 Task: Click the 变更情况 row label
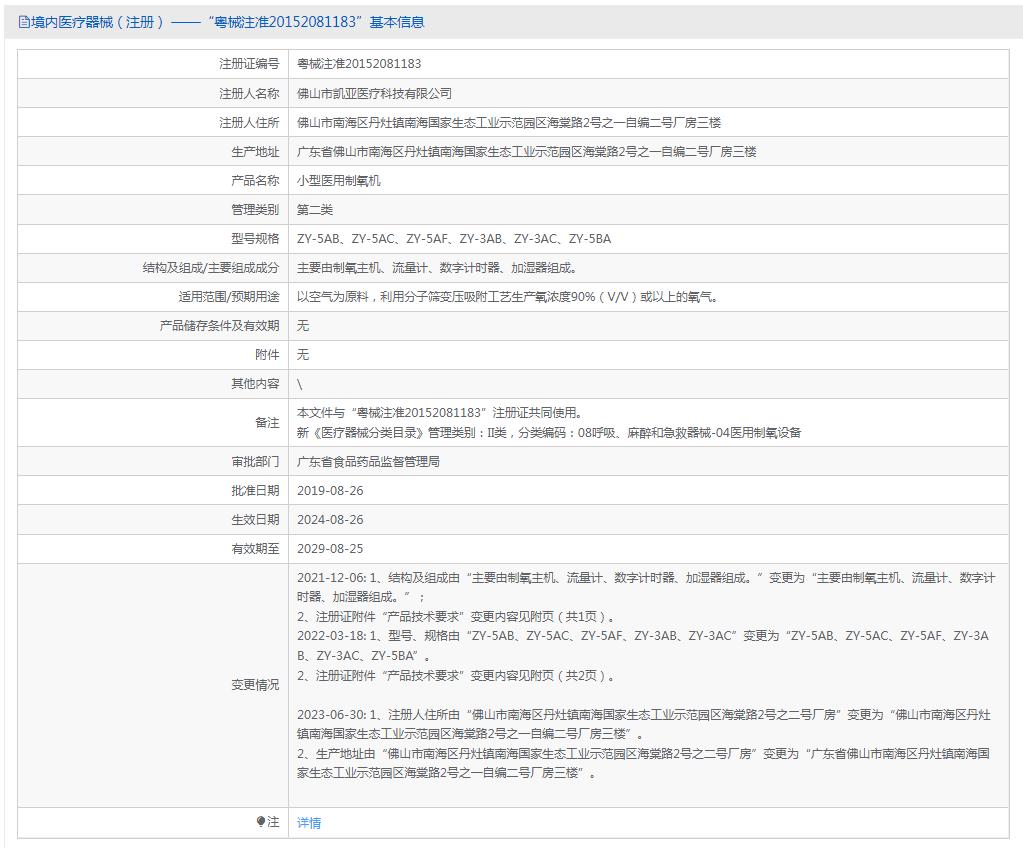pyautogui.click(x=255, y=685)
